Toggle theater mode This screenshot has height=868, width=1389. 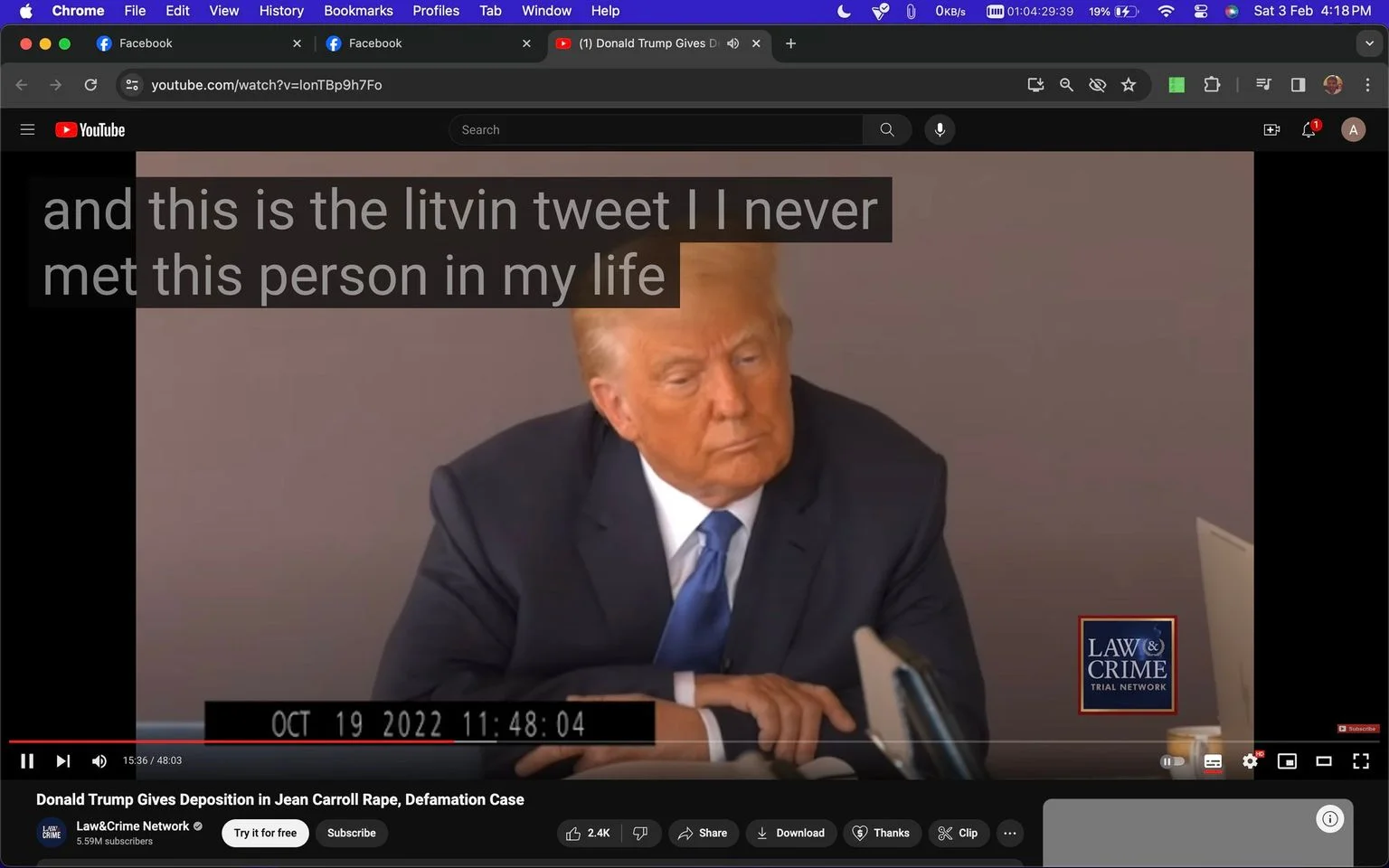pos(1324,761)
